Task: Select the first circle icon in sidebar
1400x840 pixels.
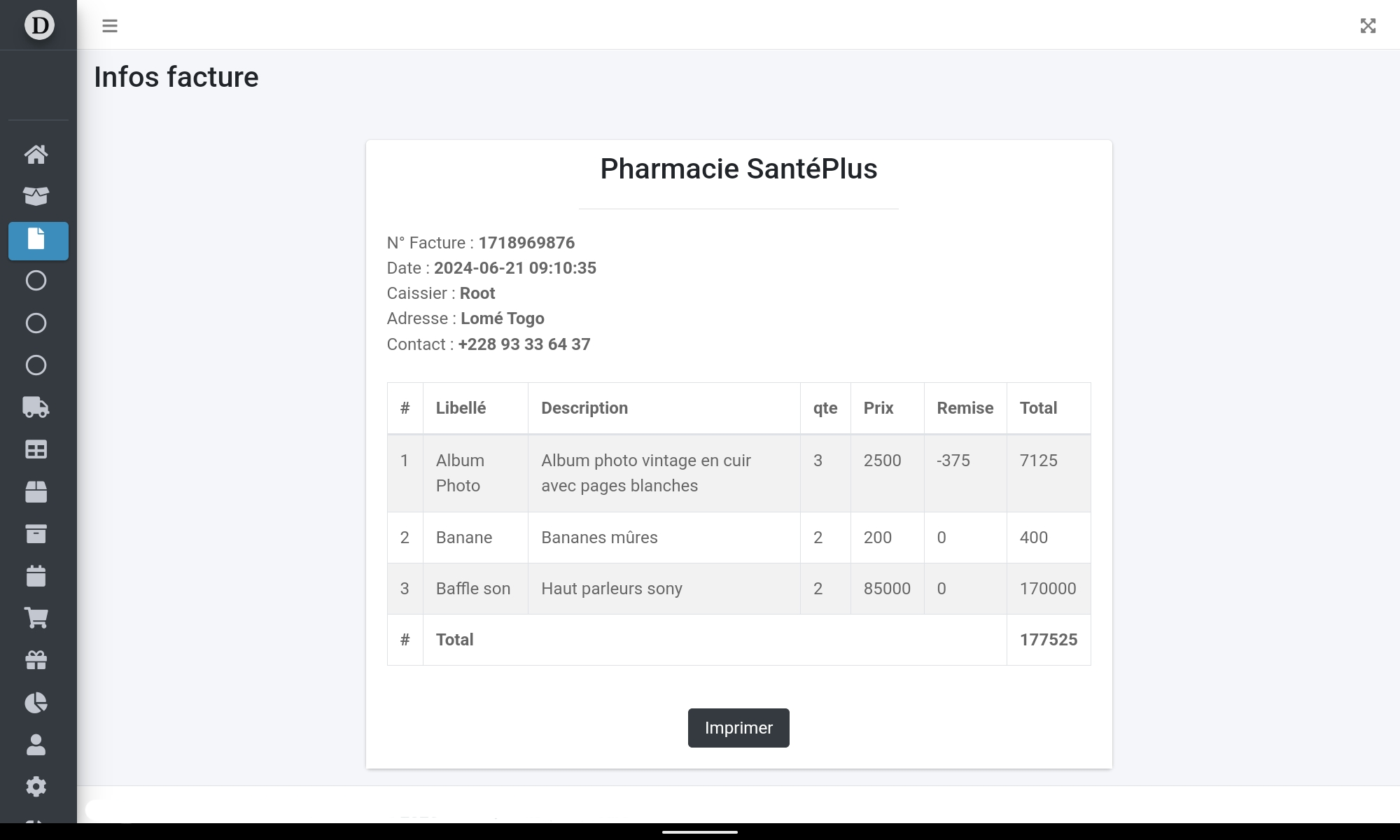Action: [x=36, y=281]
